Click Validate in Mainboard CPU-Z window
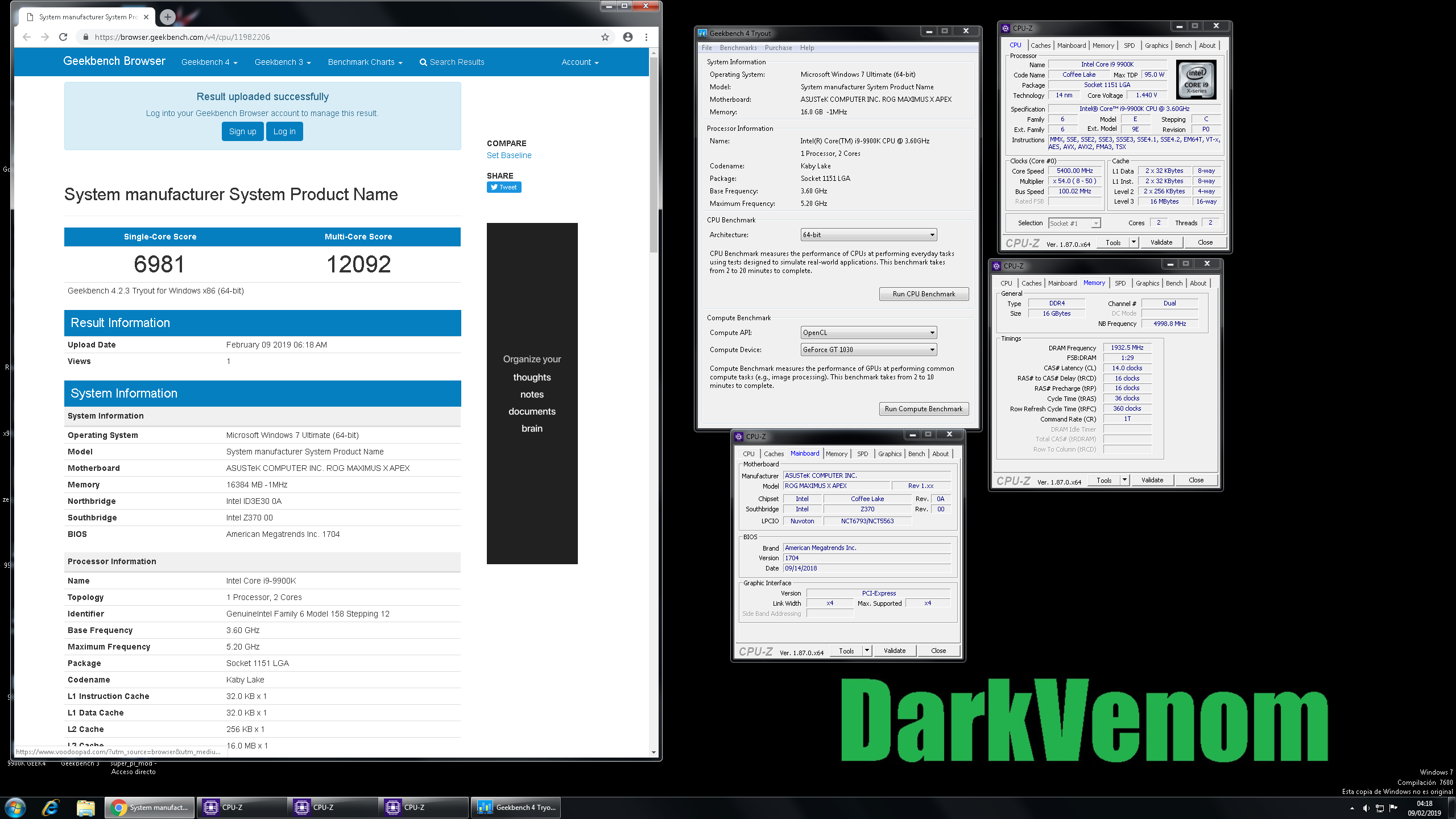1456x819 pixels. click(894, 651)
